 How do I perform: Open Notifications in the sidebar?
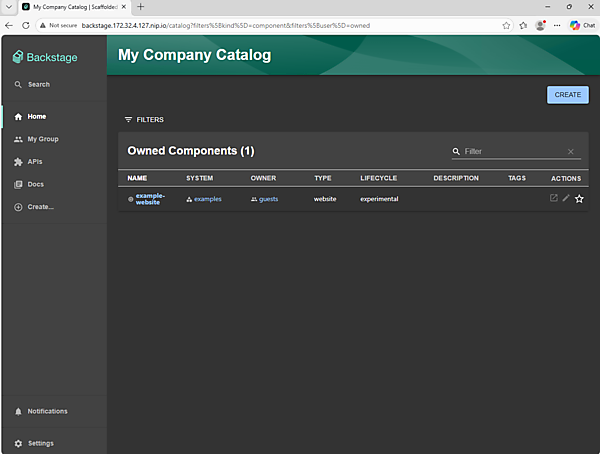[x=47, y=411]
